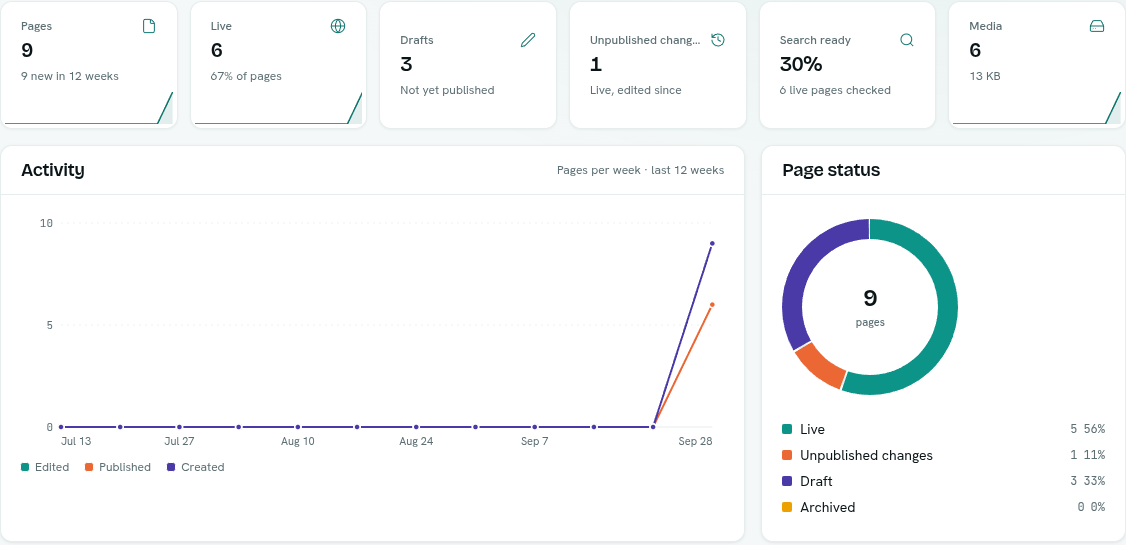The image size is (1126, 545).
Task: Click the history clock icon on Unpublished changes card
Action: coord(717,40)
